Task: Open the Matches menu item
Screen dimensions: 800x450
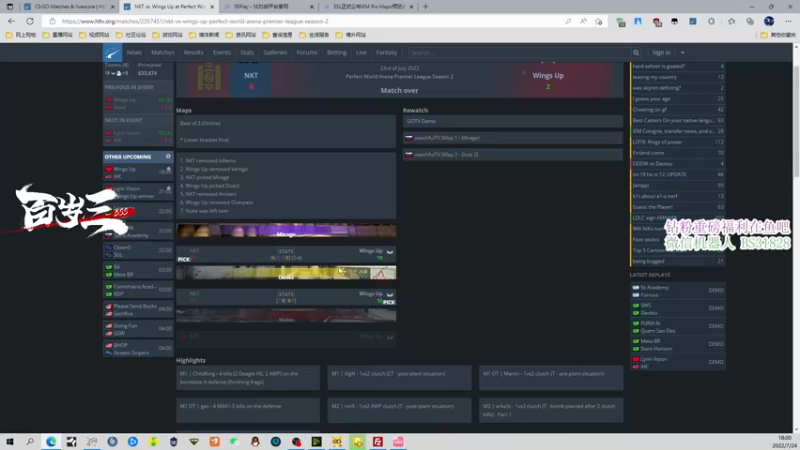Action: [163, 53]
